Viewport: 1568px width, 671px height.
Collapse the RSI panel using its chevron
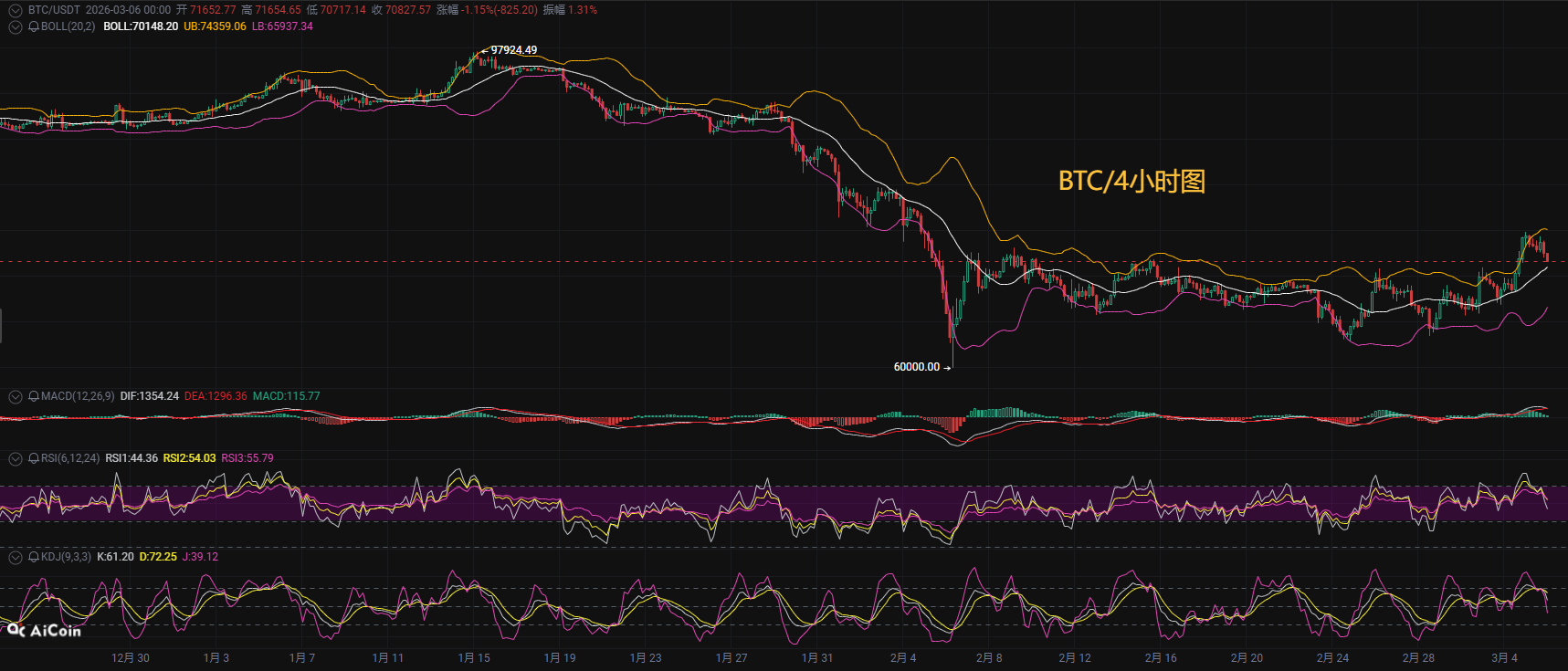coord(15,458)
